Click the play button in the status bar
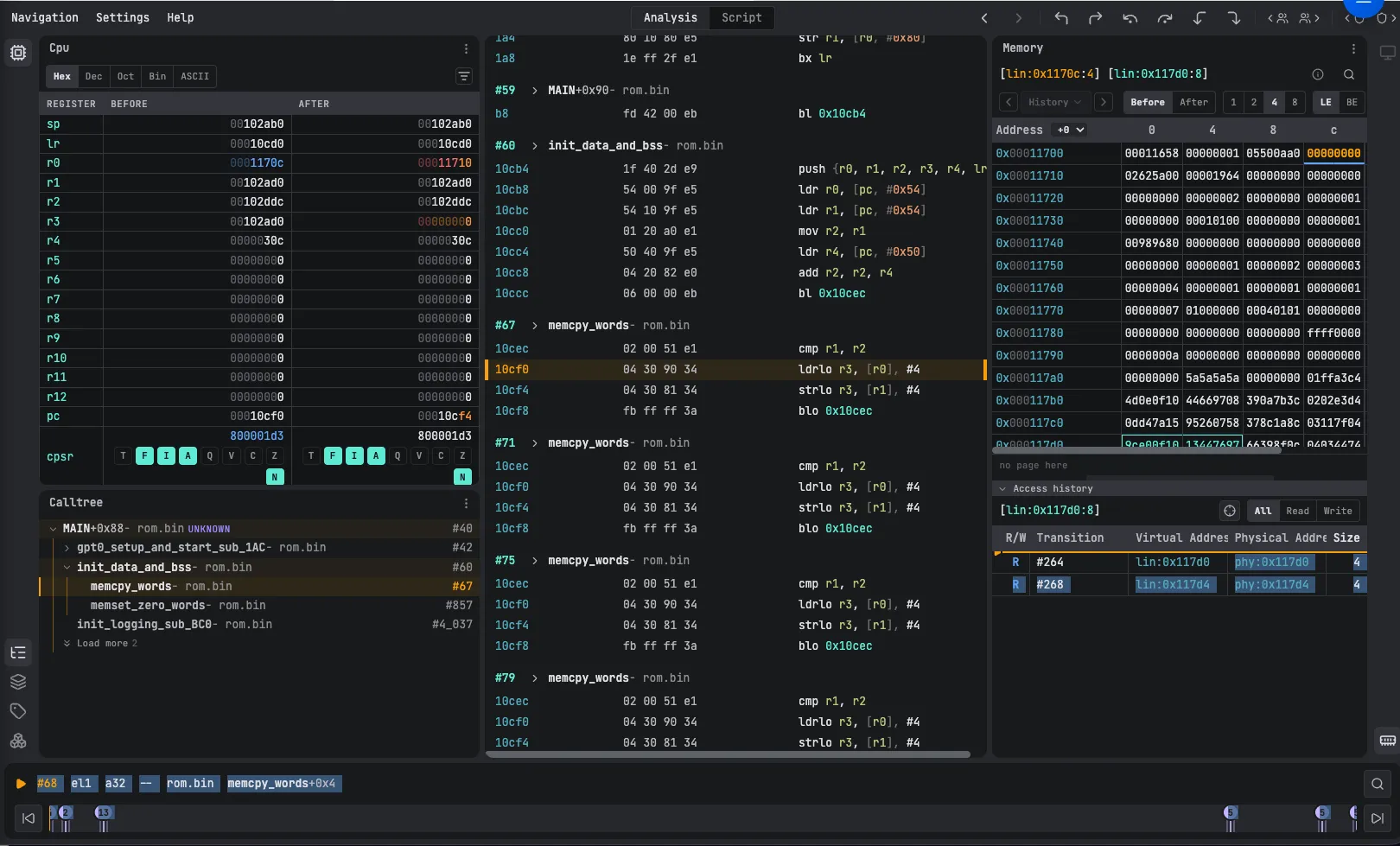Viewport: 1400px width, 846px height. (21, 784)
